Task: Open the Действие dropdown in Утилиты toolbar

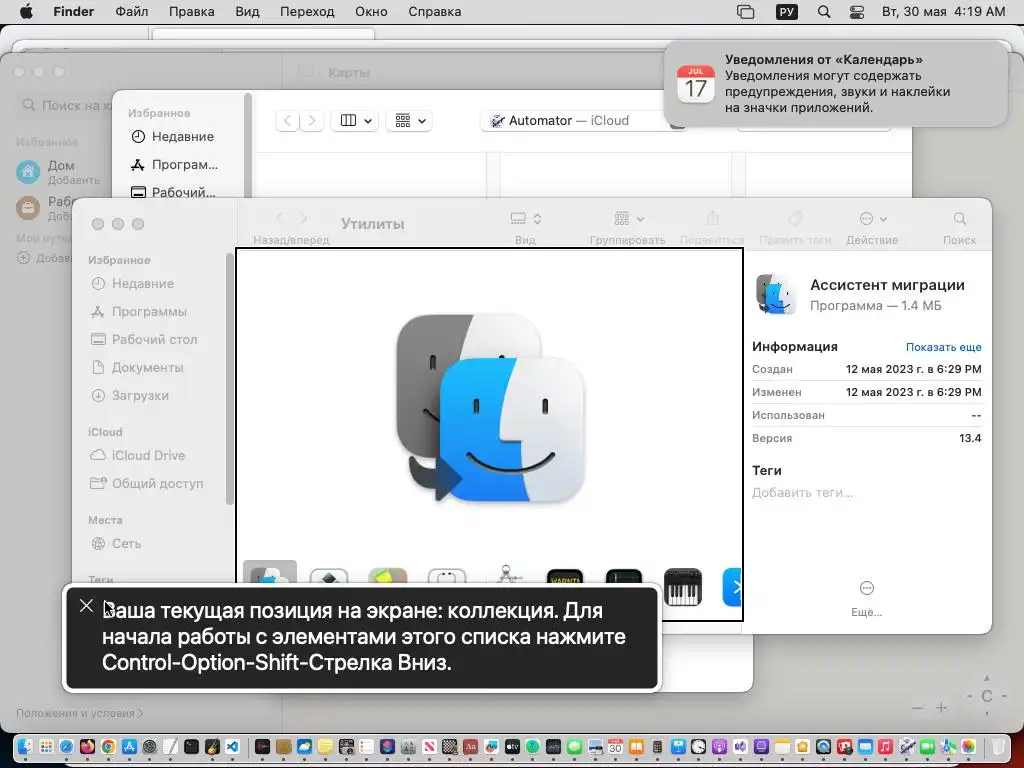Action: (872, 219)
